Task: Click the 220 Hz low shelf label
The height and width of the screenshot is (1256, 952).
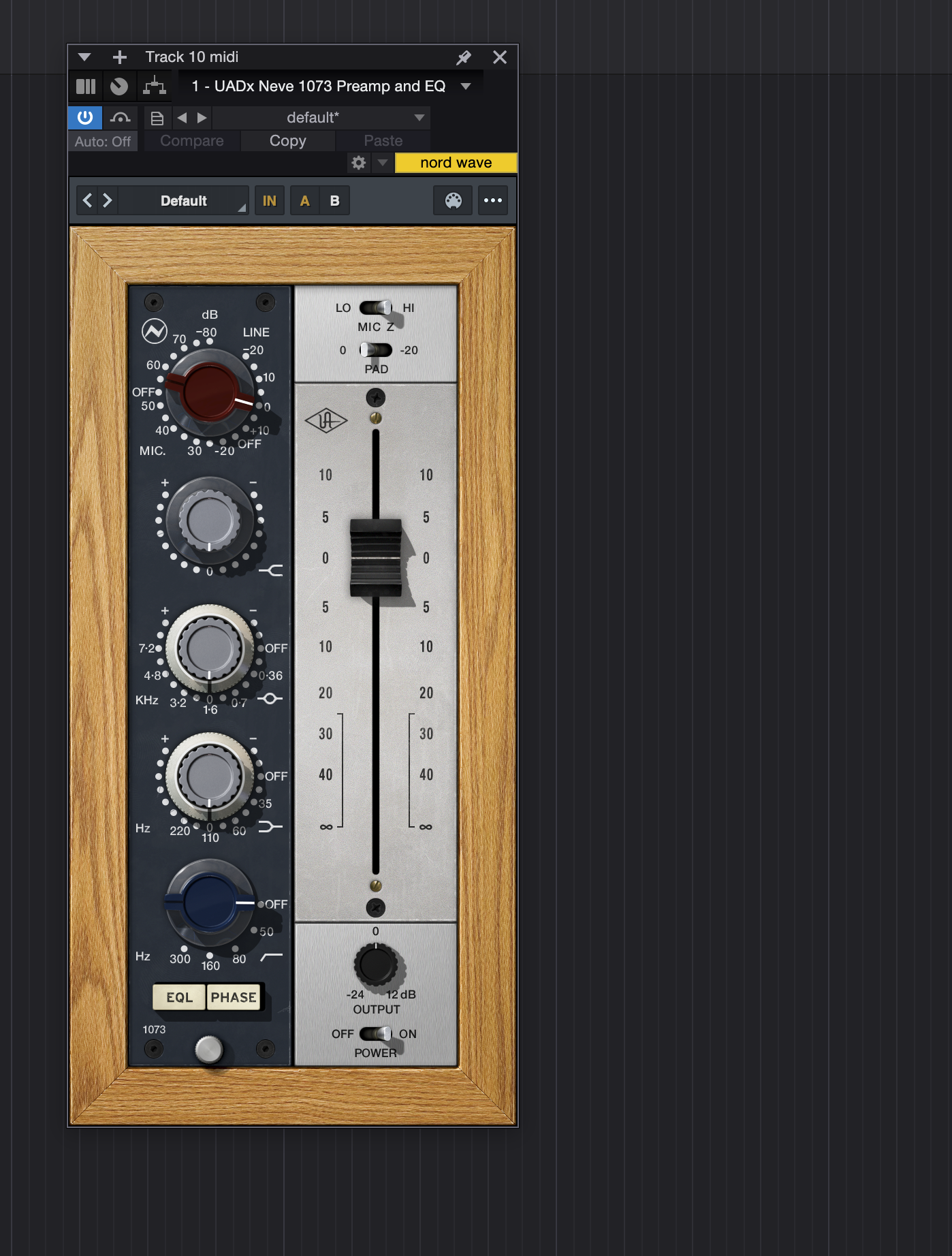Action: click(180, 831)
